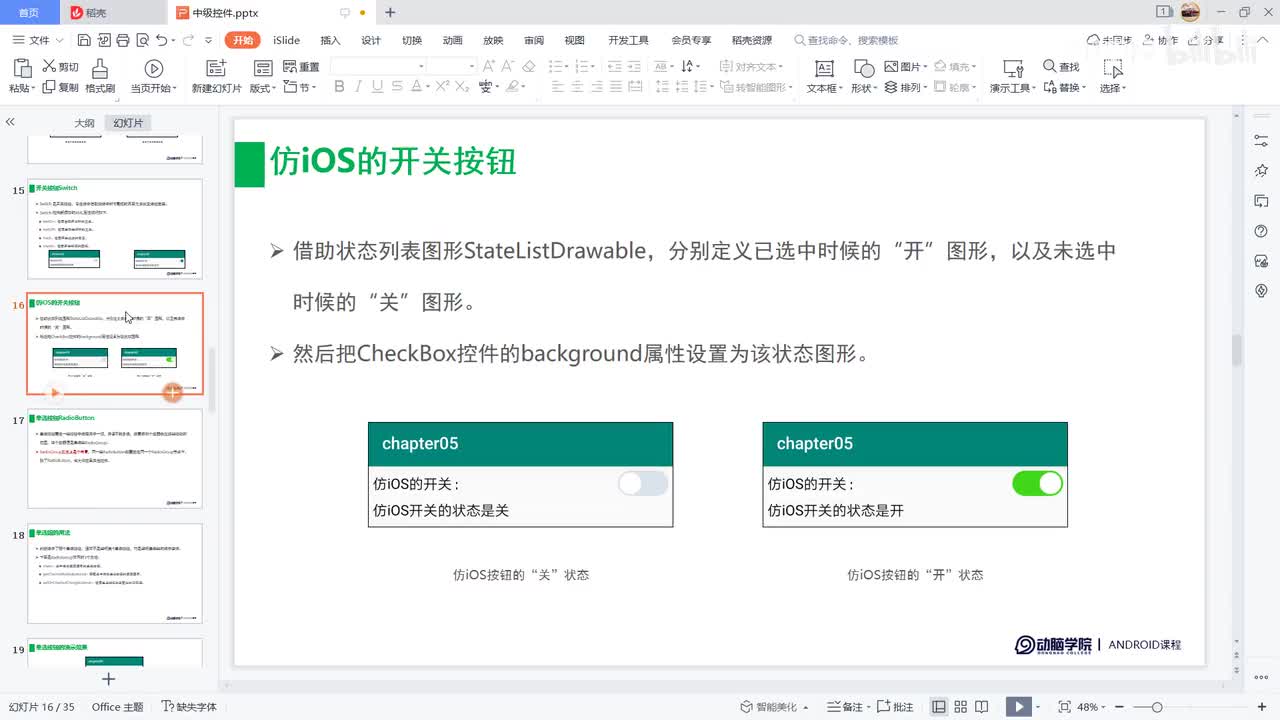Select slide 17 thumbnail 单选按钮RadioButton
Screen dimensions: 1280x720
(x=114, y=459)
